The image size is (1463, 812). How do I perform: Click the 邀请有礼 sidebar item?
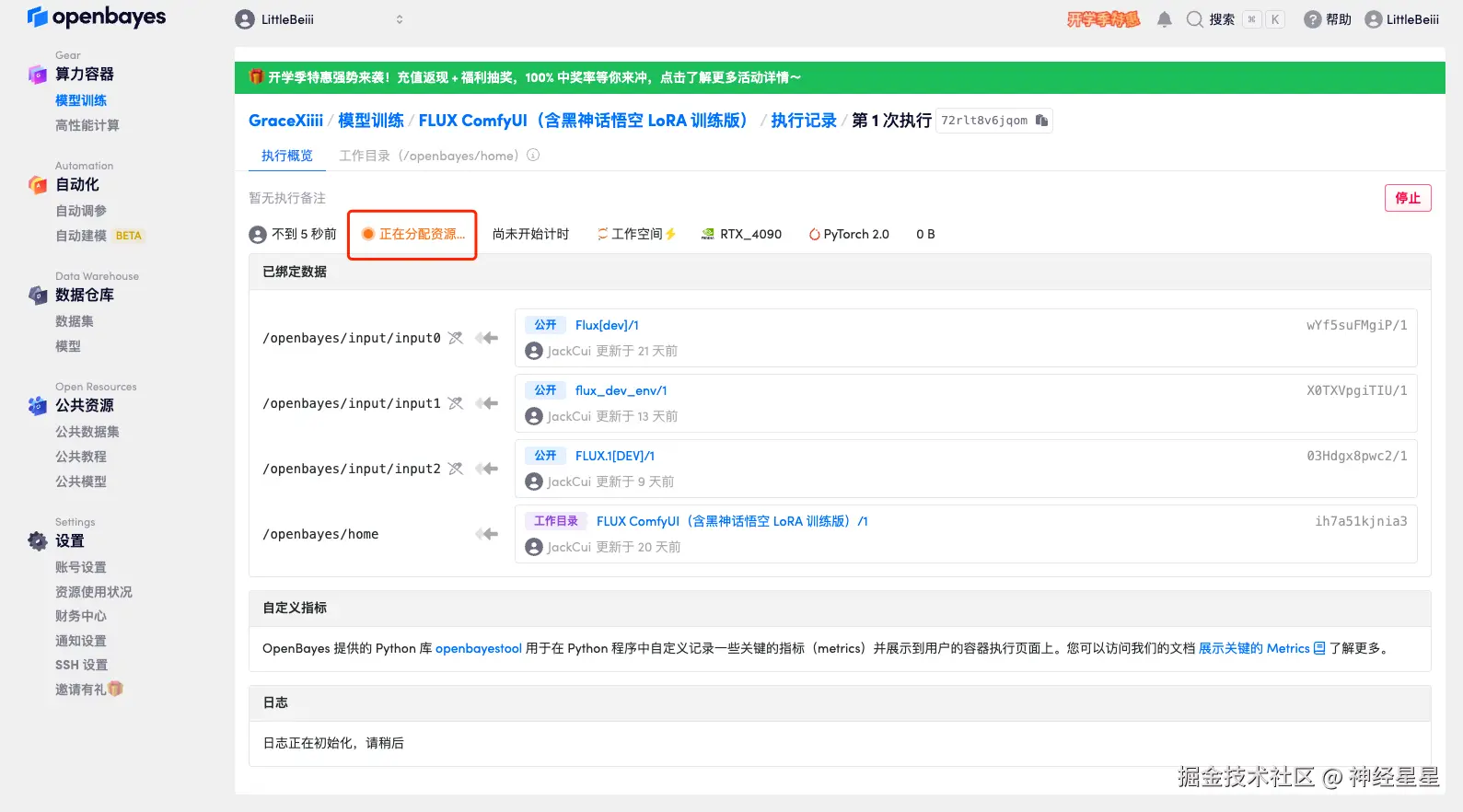pyautogui.click(x=88, y=690)
